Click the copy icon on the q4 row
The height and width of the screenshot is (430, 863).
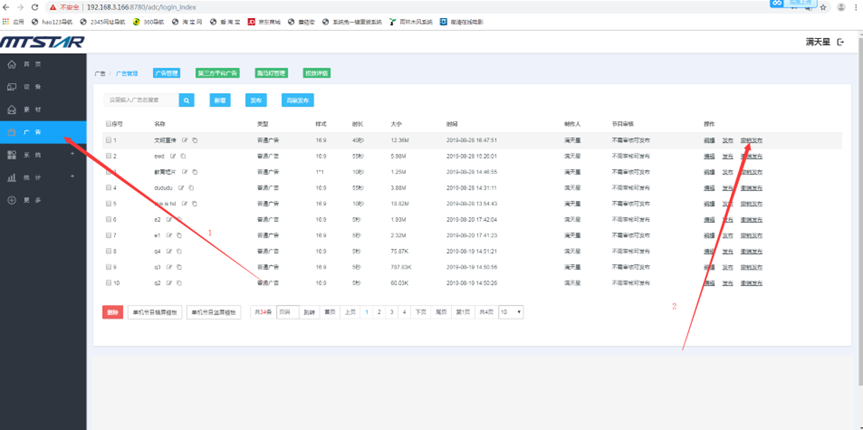point(177,251)
